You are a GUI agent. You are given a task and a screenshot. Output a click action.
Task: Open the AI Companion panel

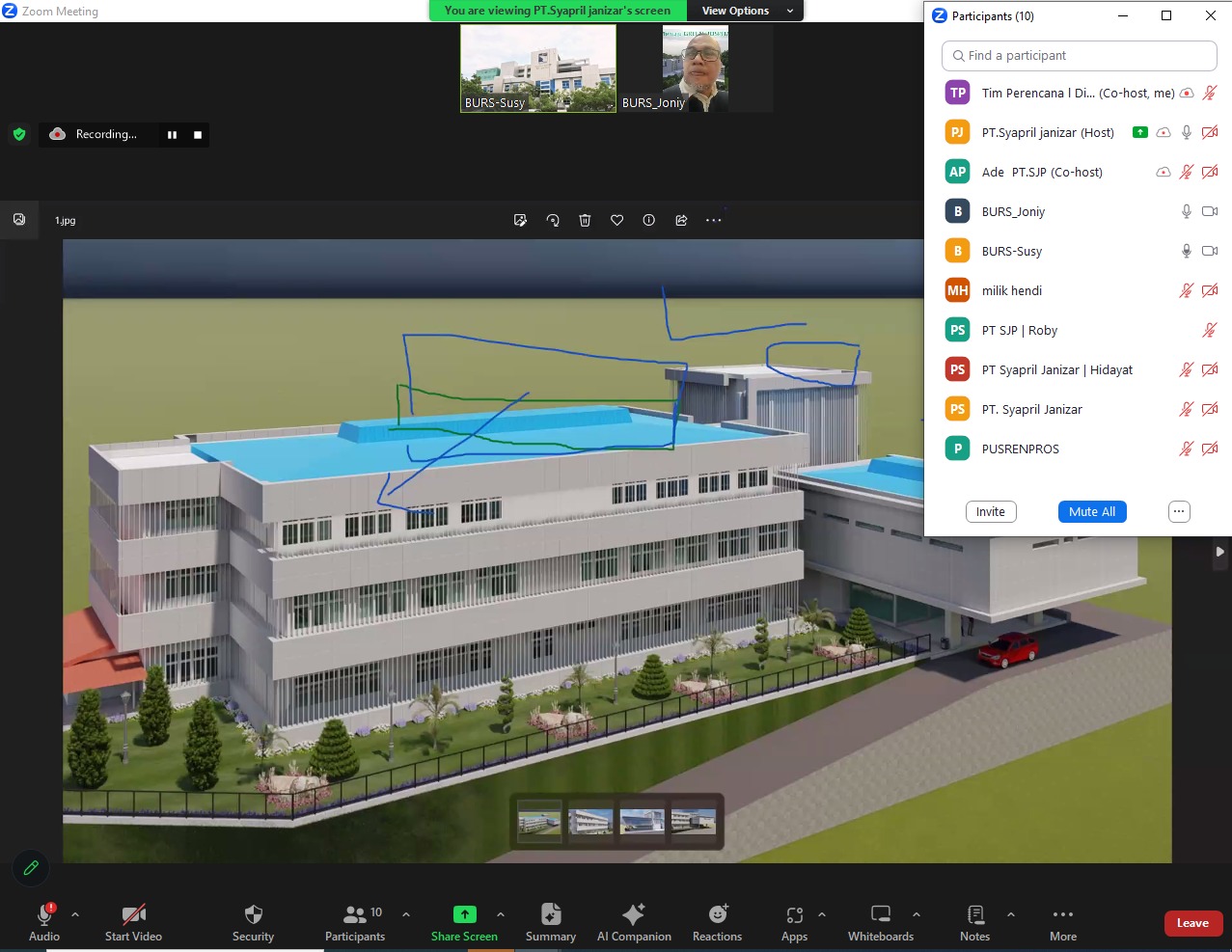pos(634,922)
